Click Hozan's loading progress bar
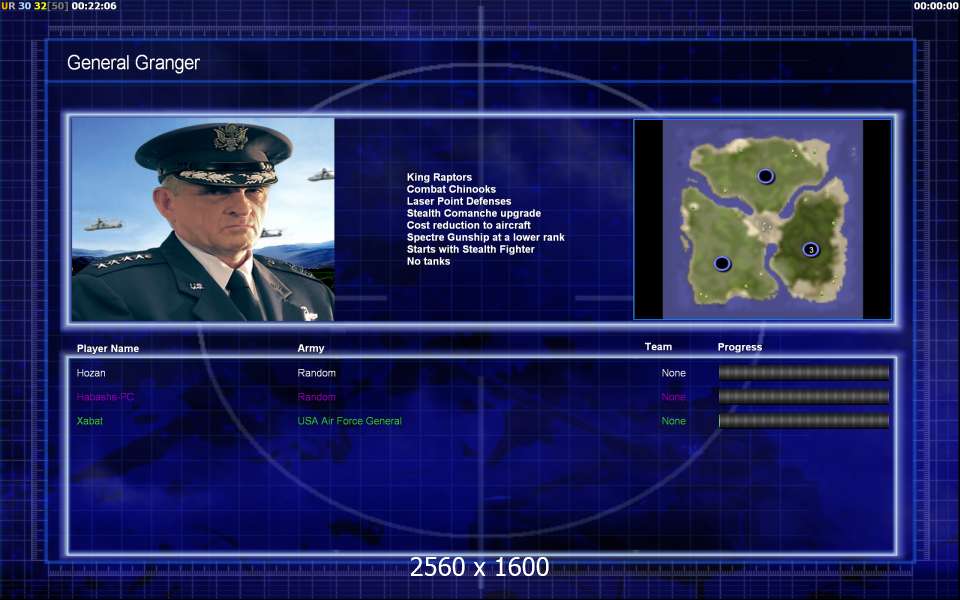Image resolution: width=960 pixels, height=600 pixels. 803,372
